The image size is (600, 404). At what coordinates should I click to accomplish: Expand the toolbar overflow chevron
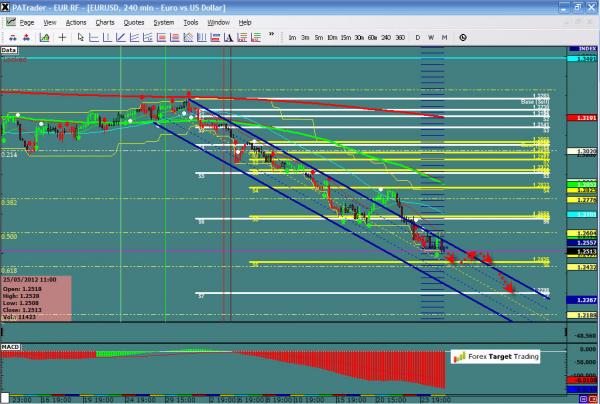270,37
